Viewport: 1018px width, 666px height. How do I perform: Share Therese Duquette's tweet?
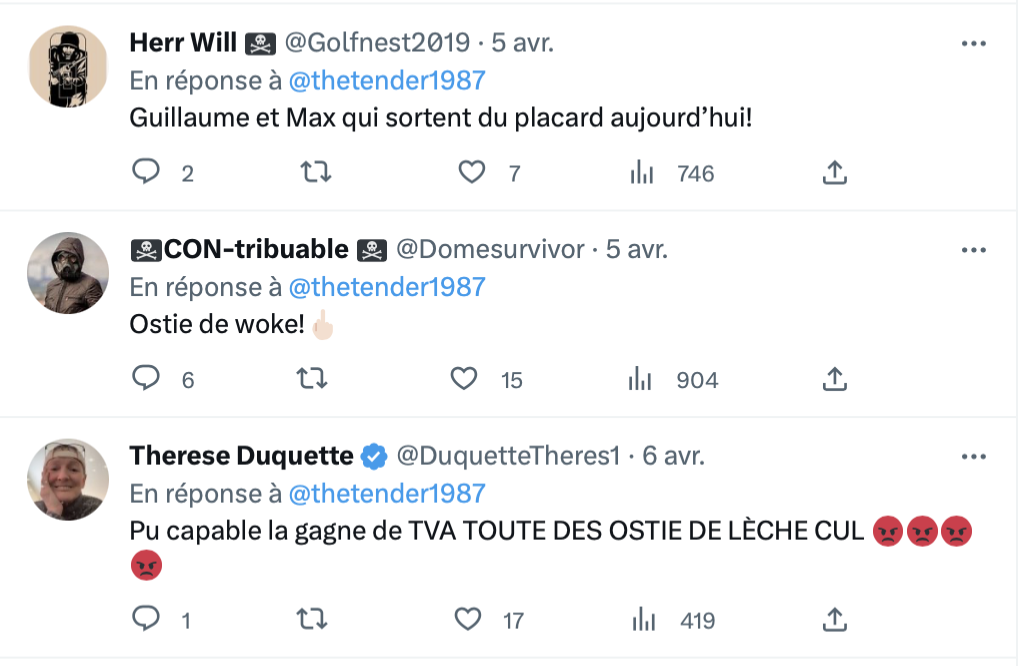click(x=835, y=619)
